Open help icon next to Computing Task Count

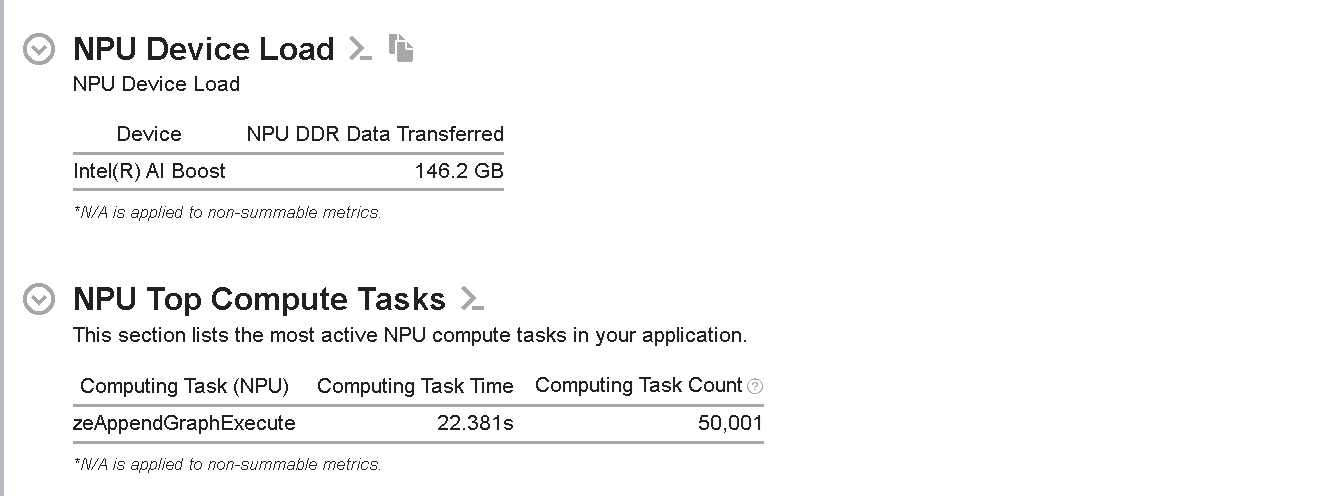click(x=755, y=386)
